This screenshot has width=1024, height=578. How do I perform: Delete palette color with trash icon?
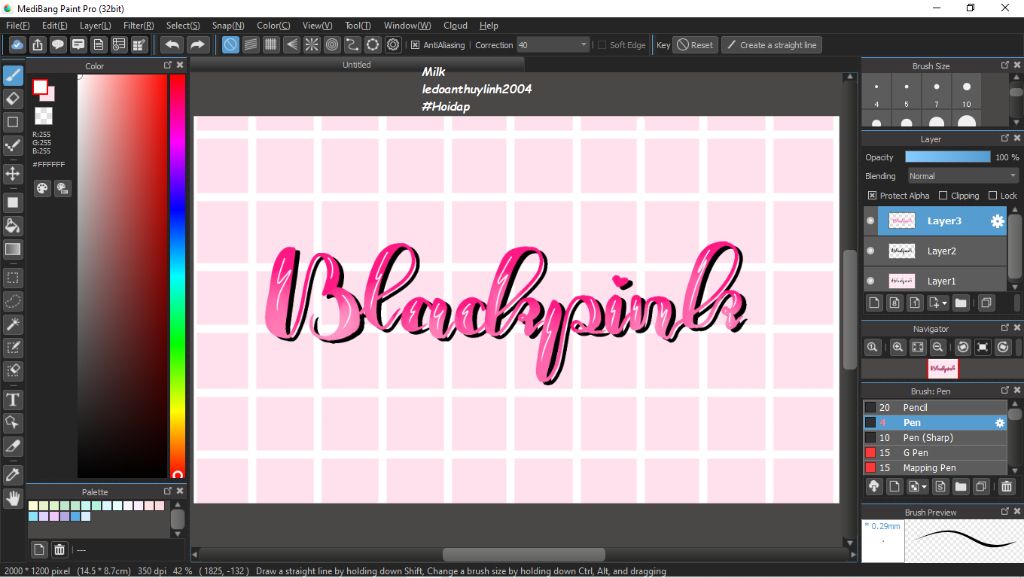click(x=59, y=549)
